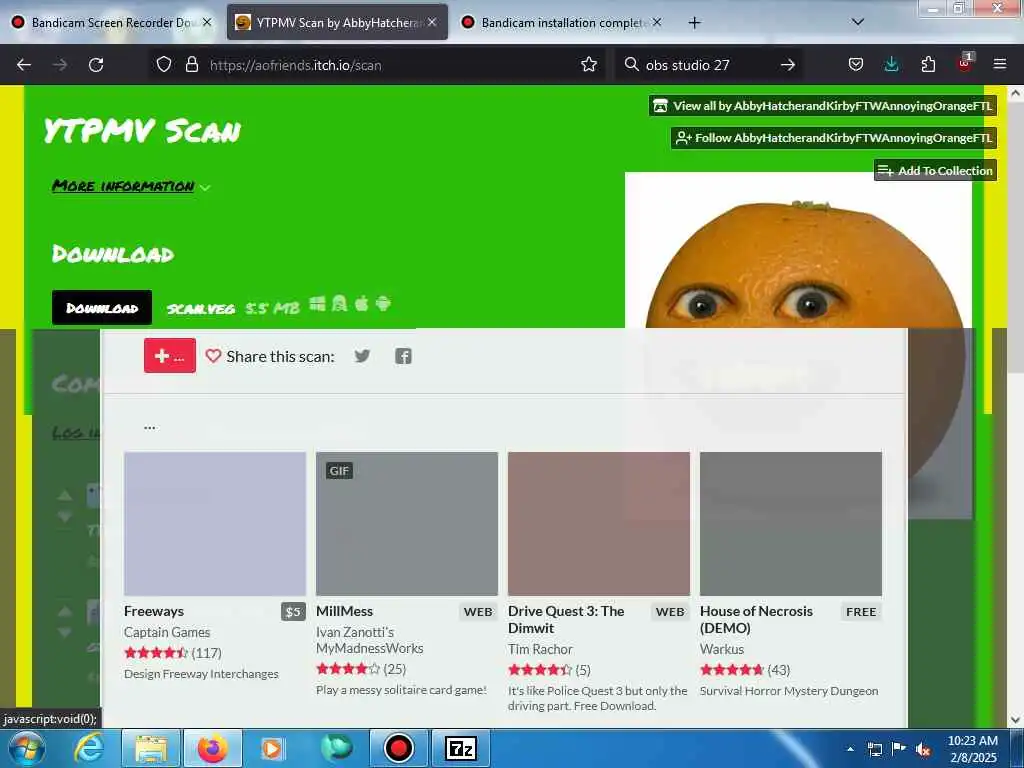The image size is (1024, 768).
Task: Reload the current page
Action: click(96, 65)
